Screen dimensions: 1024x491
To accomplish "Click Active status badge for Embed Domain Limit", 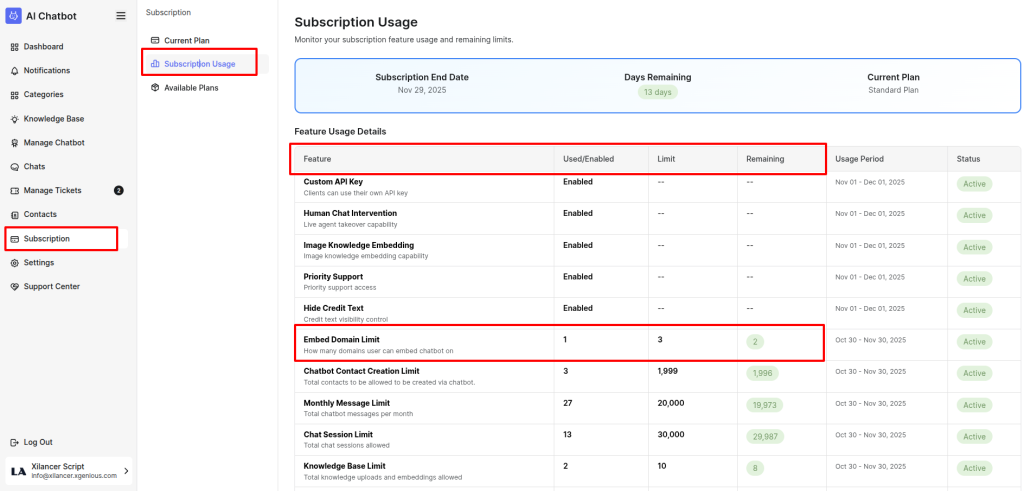I will click(x=974, y=342).
